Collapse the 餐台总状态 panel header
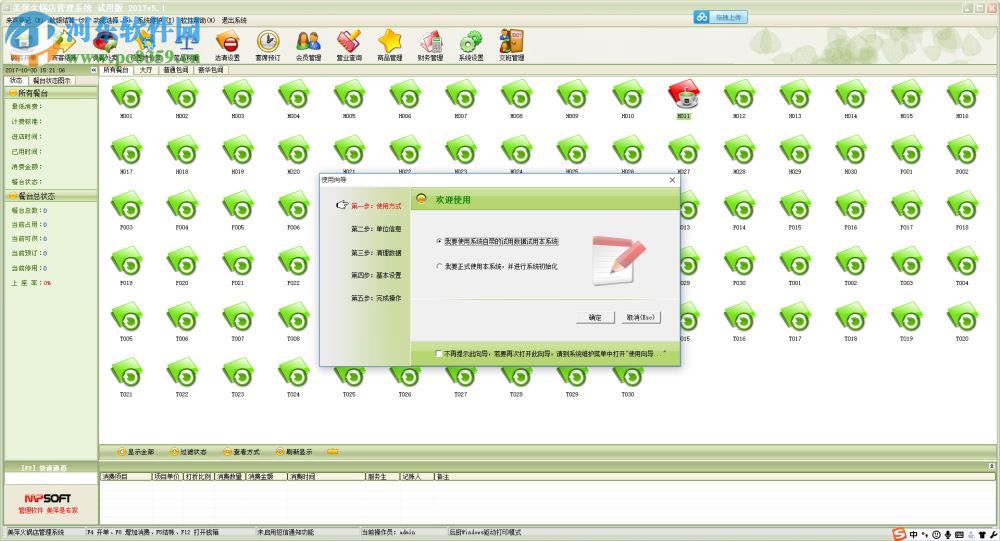Image resolution: width=1000 pixels, height=541 pixels. pos(48,196)
